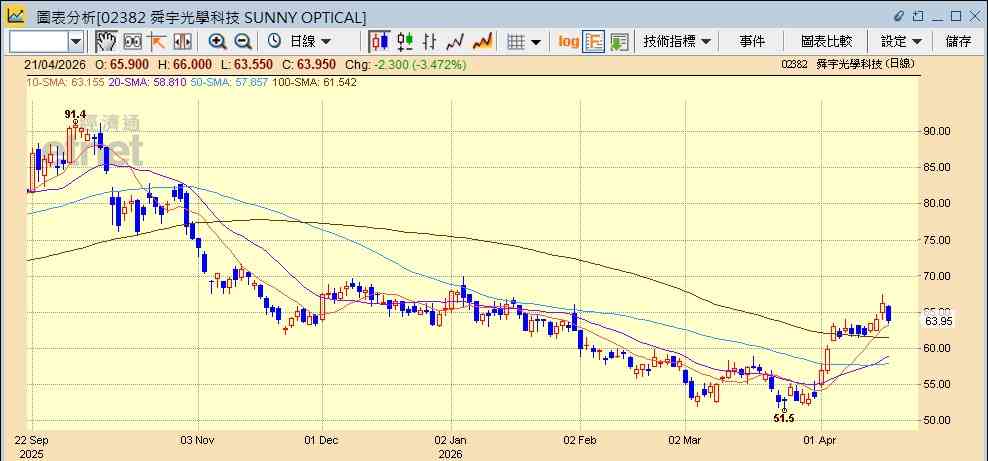Click the link chain icon in title bar

click(899, 16)
